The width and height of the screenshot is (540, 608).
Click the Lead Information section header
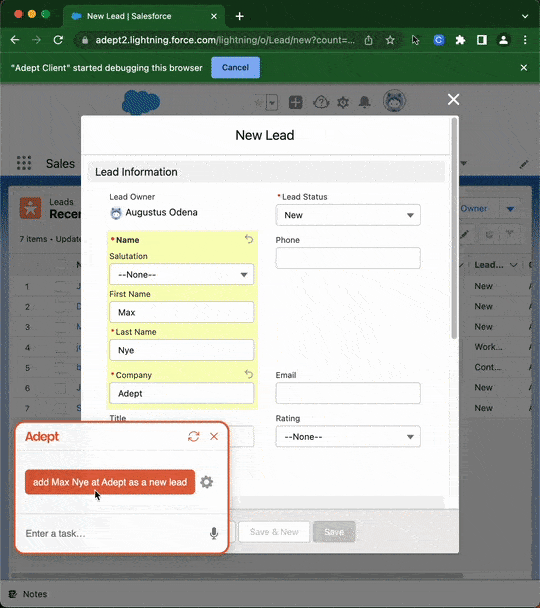(266, 172)
